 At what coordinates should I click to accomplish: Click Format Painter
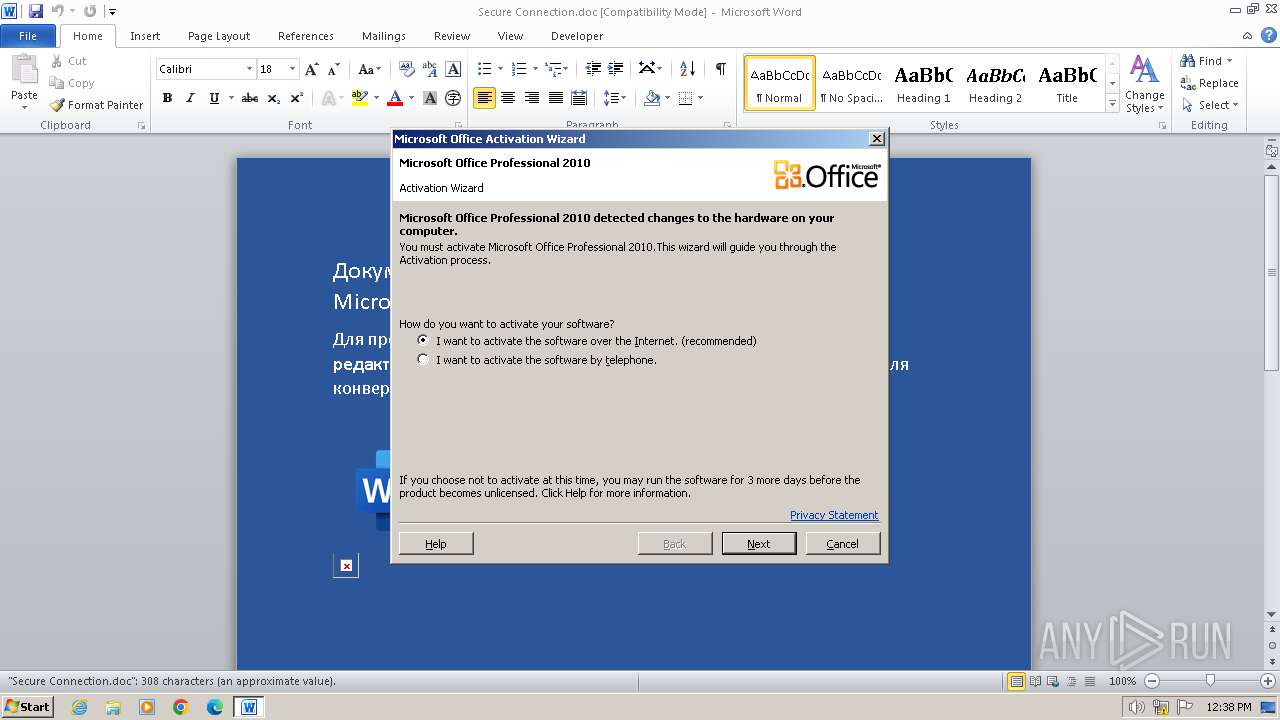[97, 105]
